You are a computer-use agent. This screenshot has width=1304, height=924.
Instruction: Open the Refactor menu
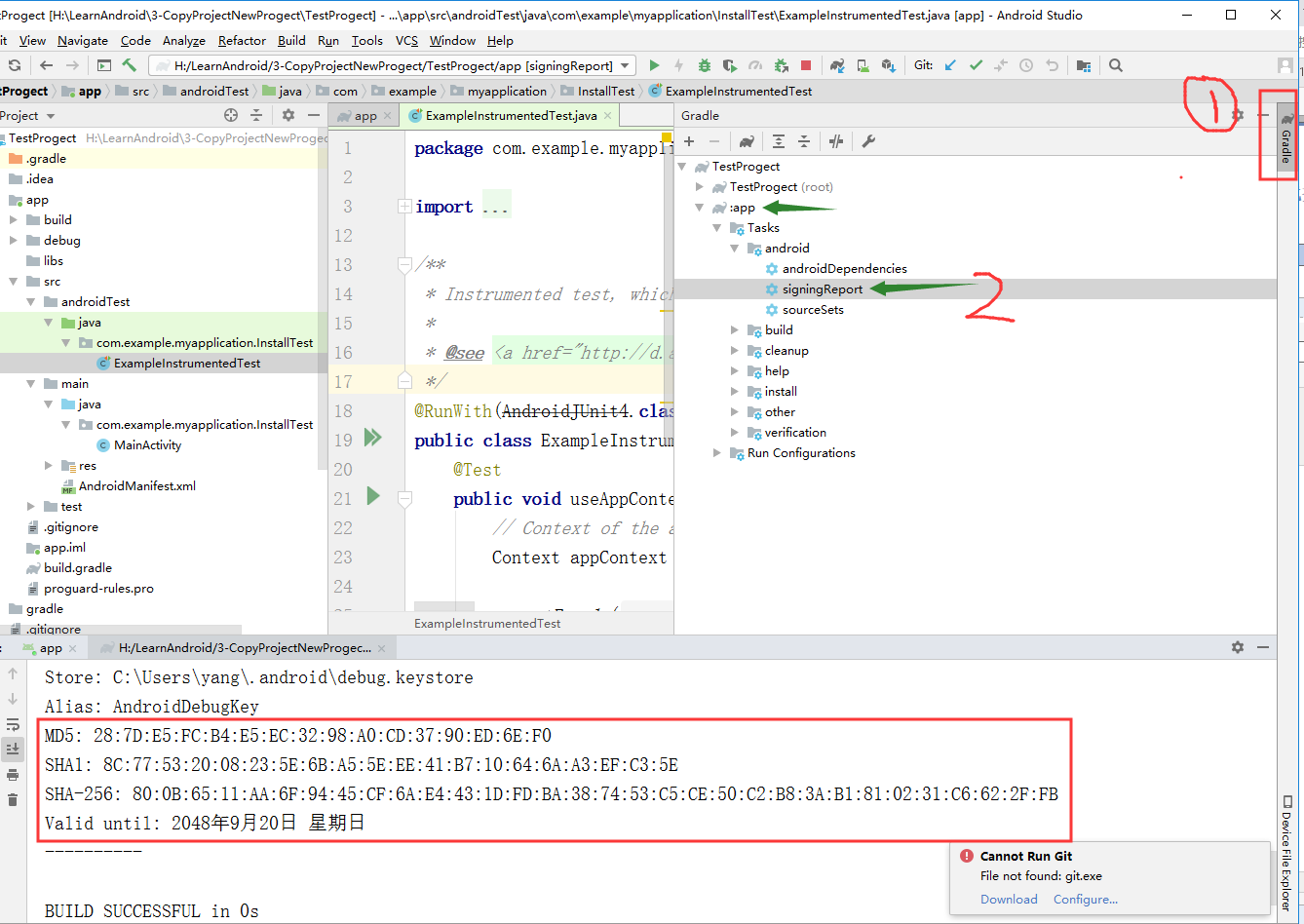(242, 40)
